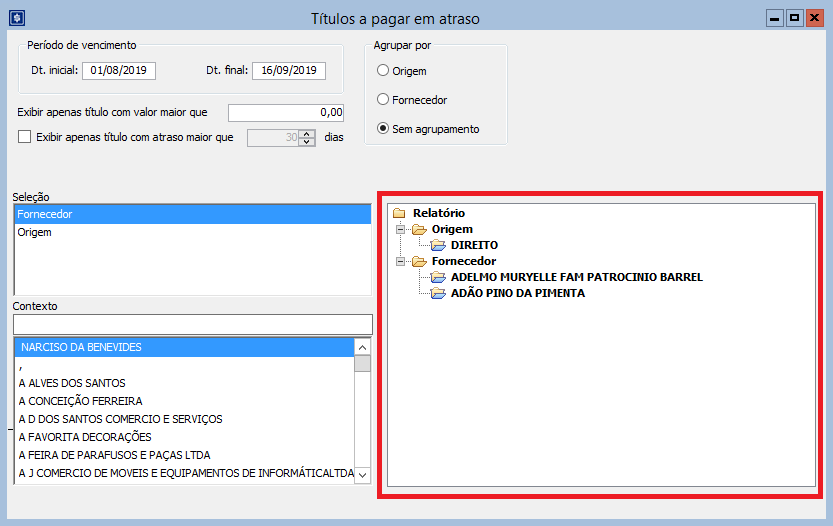Click the Relatório root folder icon
833x526 pixels.
[400, 213]
